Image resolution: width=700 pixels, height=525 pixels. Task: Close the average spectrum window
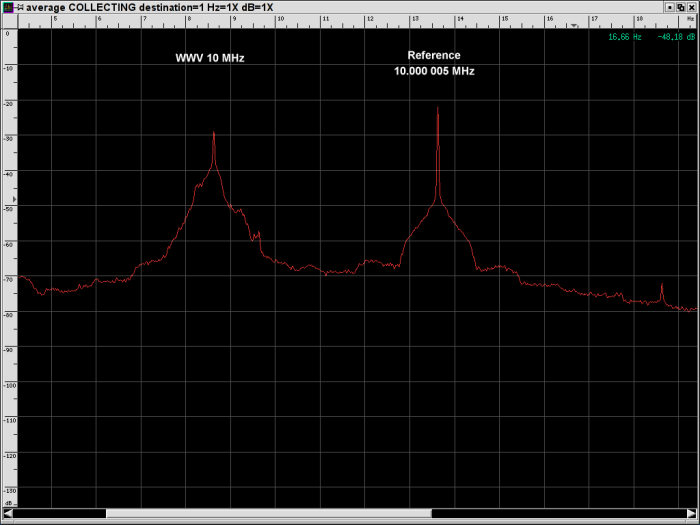pos(691,7)
